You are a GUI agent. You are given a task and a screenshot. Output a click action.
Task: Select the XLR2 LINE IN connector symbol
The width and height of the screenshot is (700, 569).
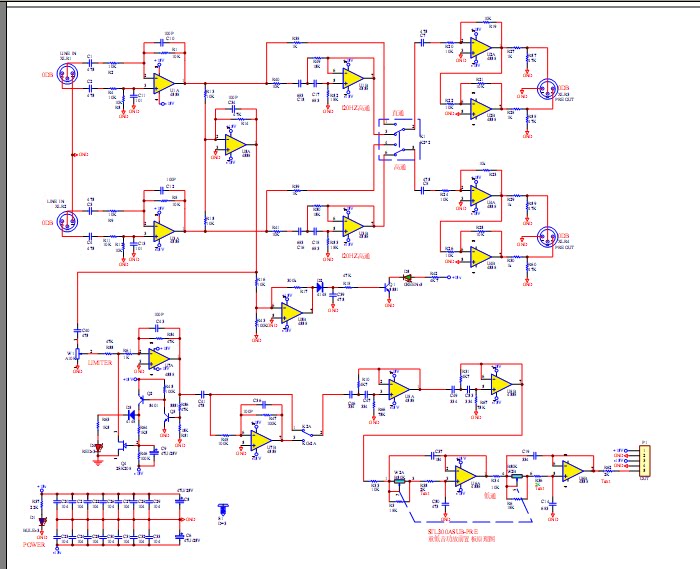coord(67,222)
